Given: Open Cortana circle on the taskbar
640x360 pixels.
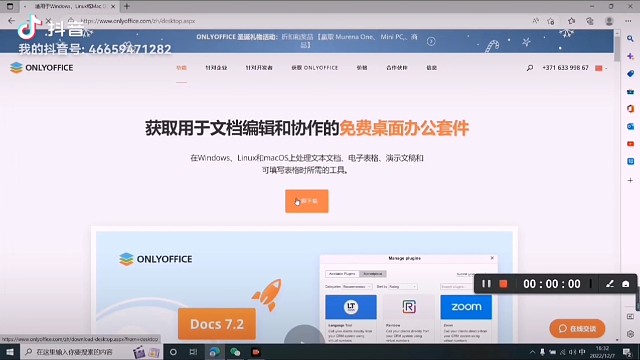Looking at the screenshot, I should tap(173, 352).
